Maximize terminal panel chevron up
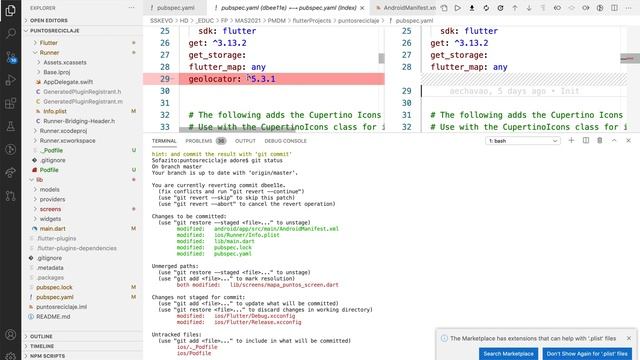 point(614,140)
